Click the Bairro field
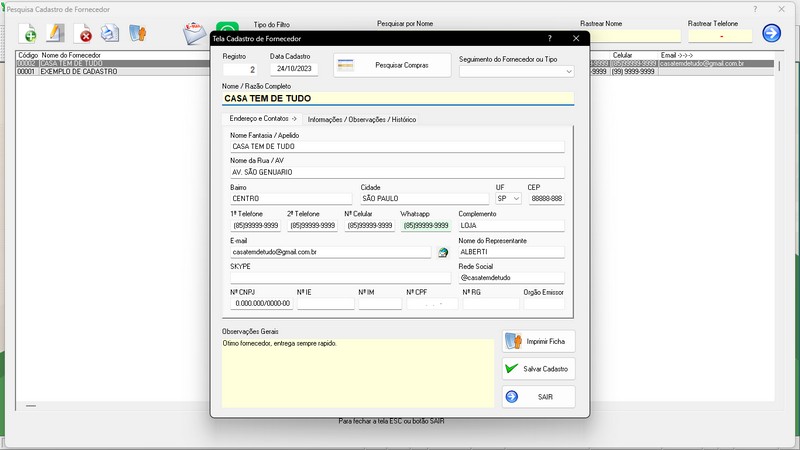 [x=291, y=198]
